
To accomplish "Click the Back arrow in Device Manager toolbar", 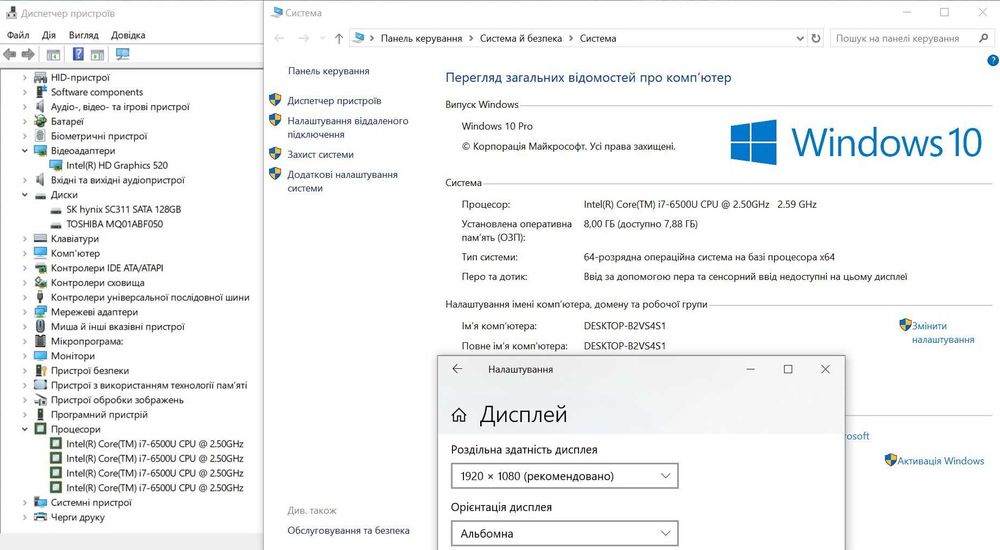I will 10,54.
